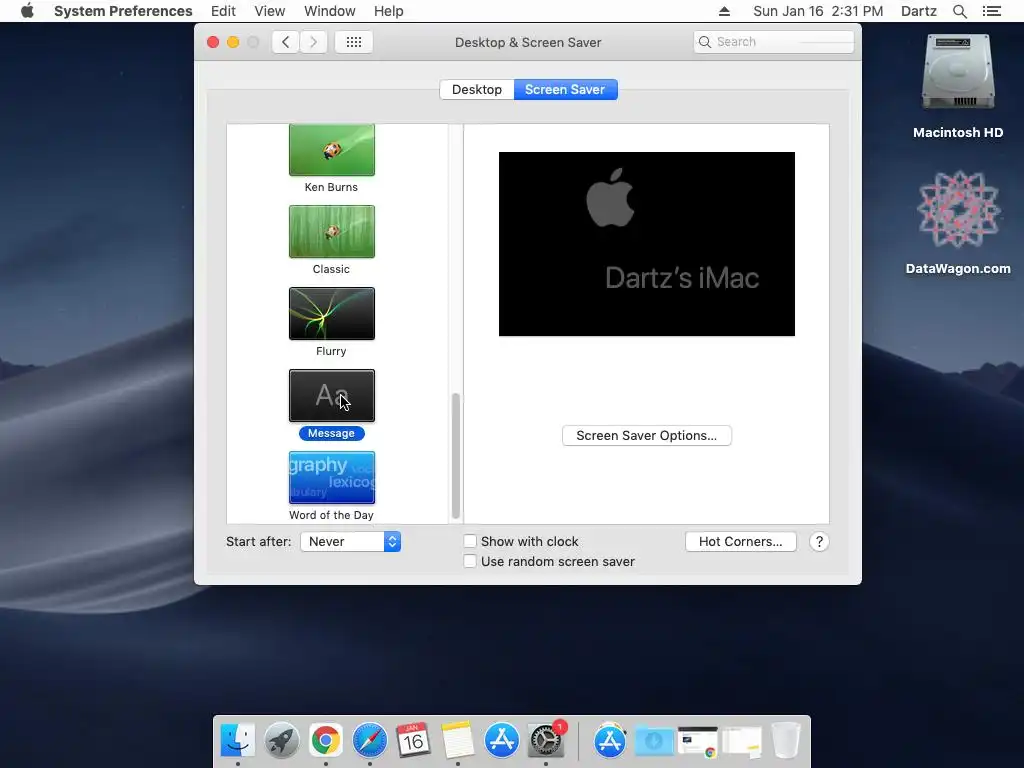The width and height of the screenshot is (1024, 768).
Task: Open Google Chrome from the Dock
Action: pos(326,740)
